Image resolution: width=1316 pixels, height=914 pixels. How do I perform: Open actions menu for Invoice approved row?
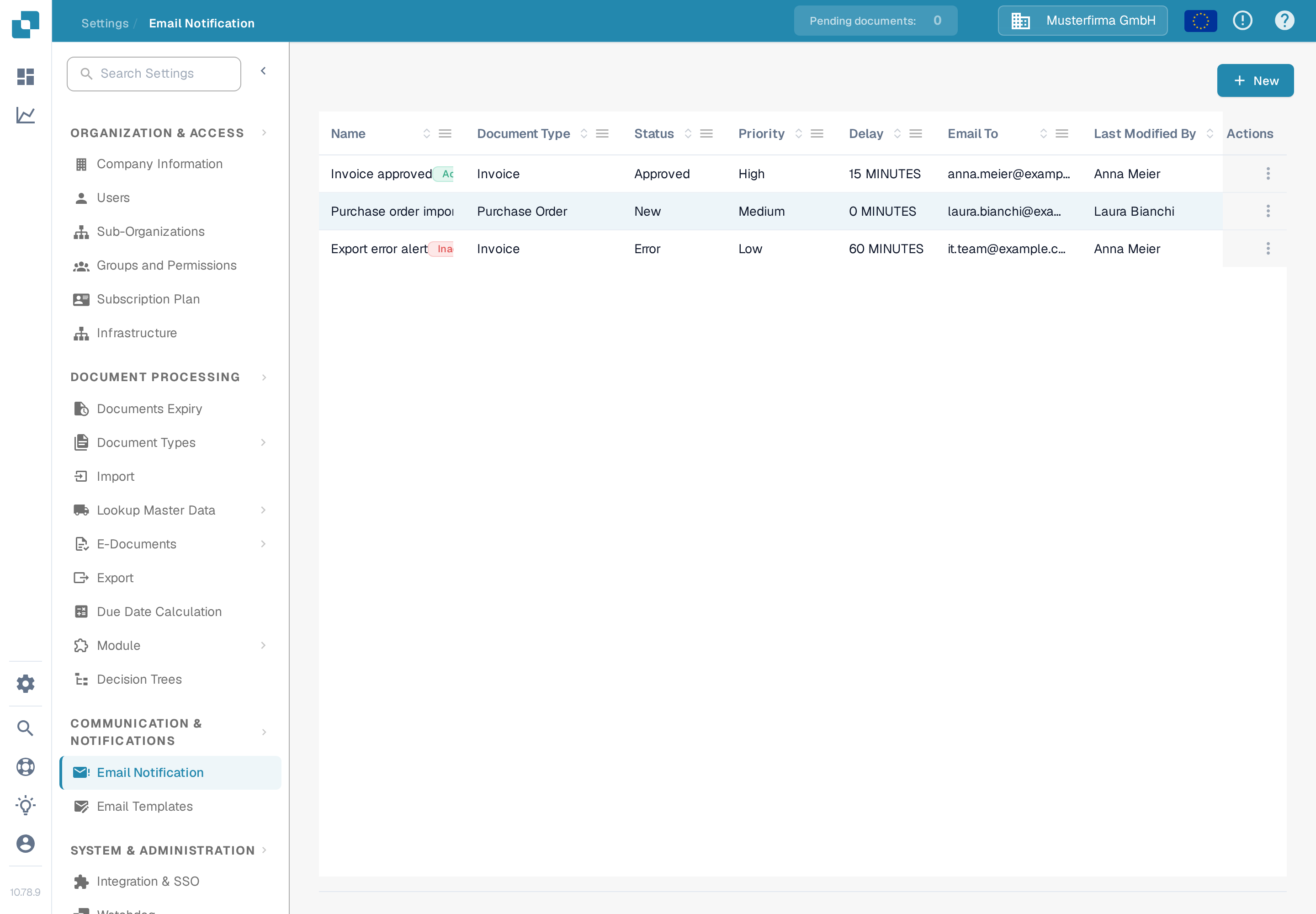[1268, 174]
